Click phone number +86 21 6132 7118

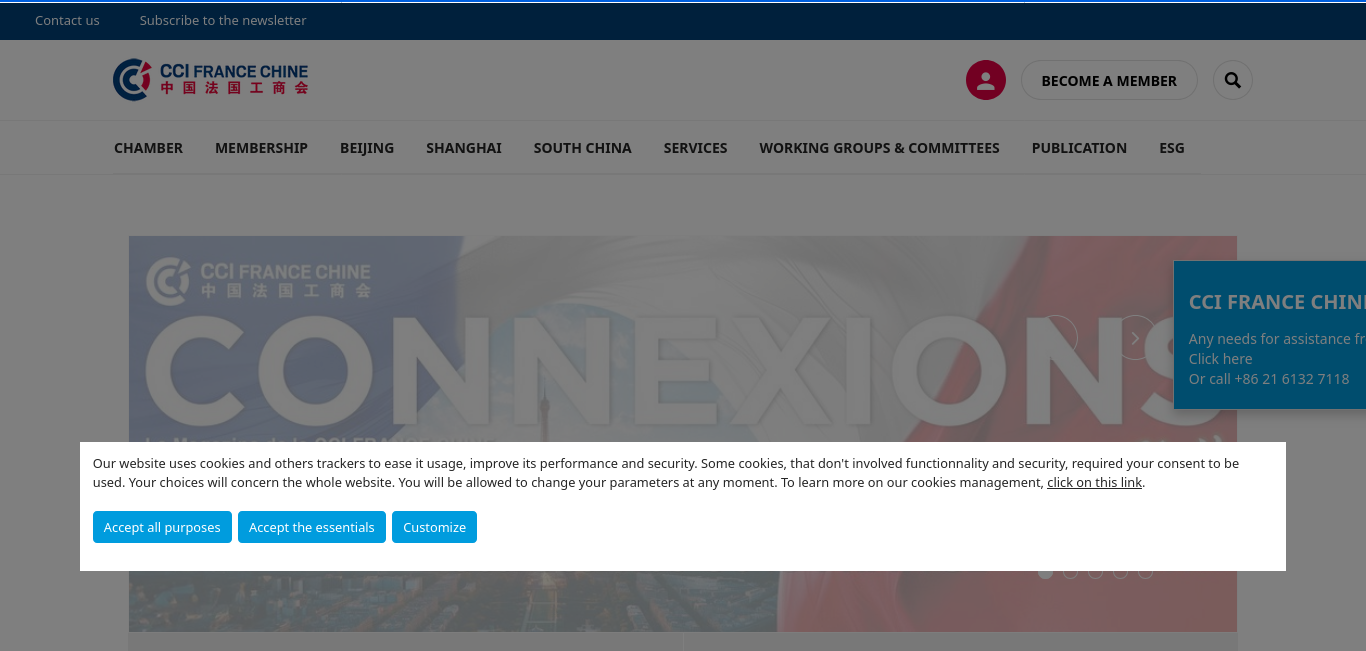[x=1292, y=379]
